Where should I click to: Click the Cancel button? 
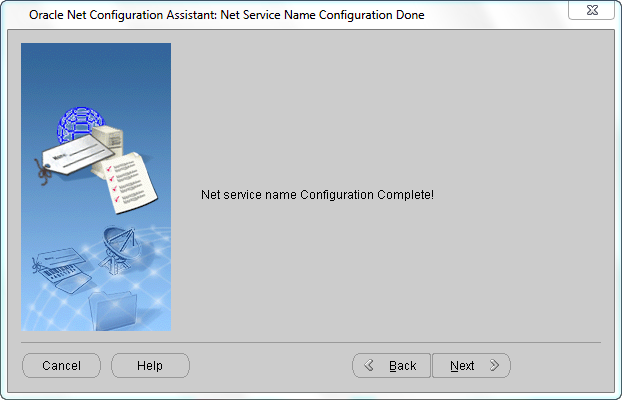[x=61, y=365]
